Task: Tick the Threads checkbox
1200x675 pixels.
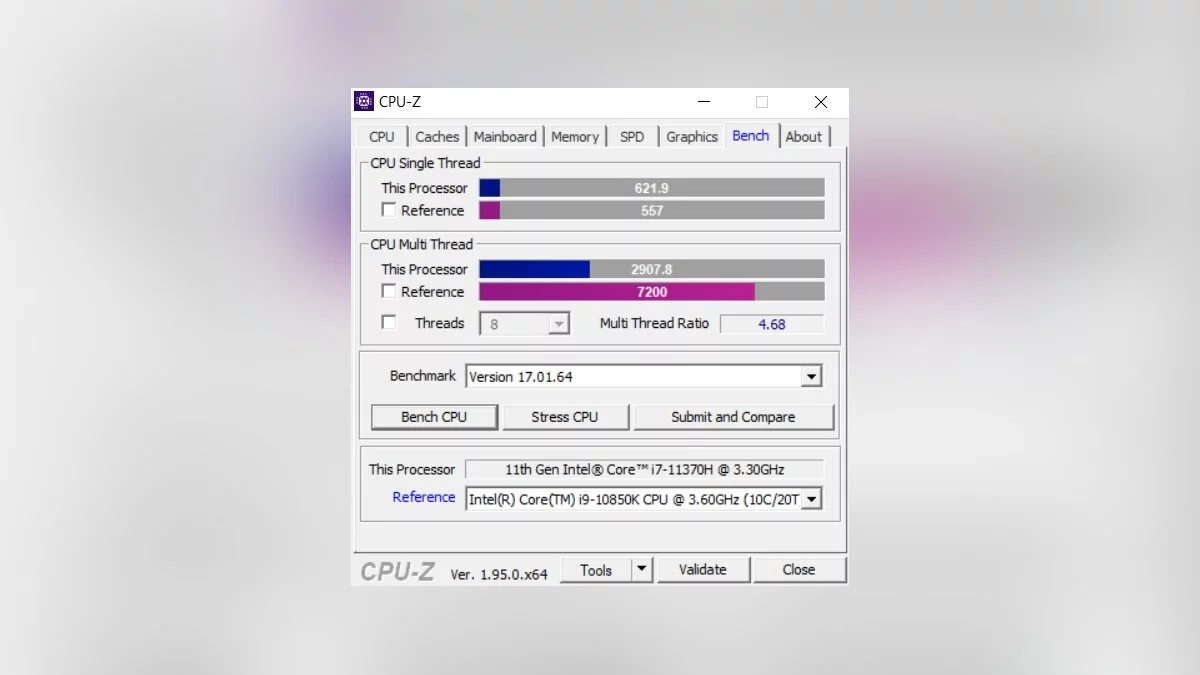Action: coord(389,322)
